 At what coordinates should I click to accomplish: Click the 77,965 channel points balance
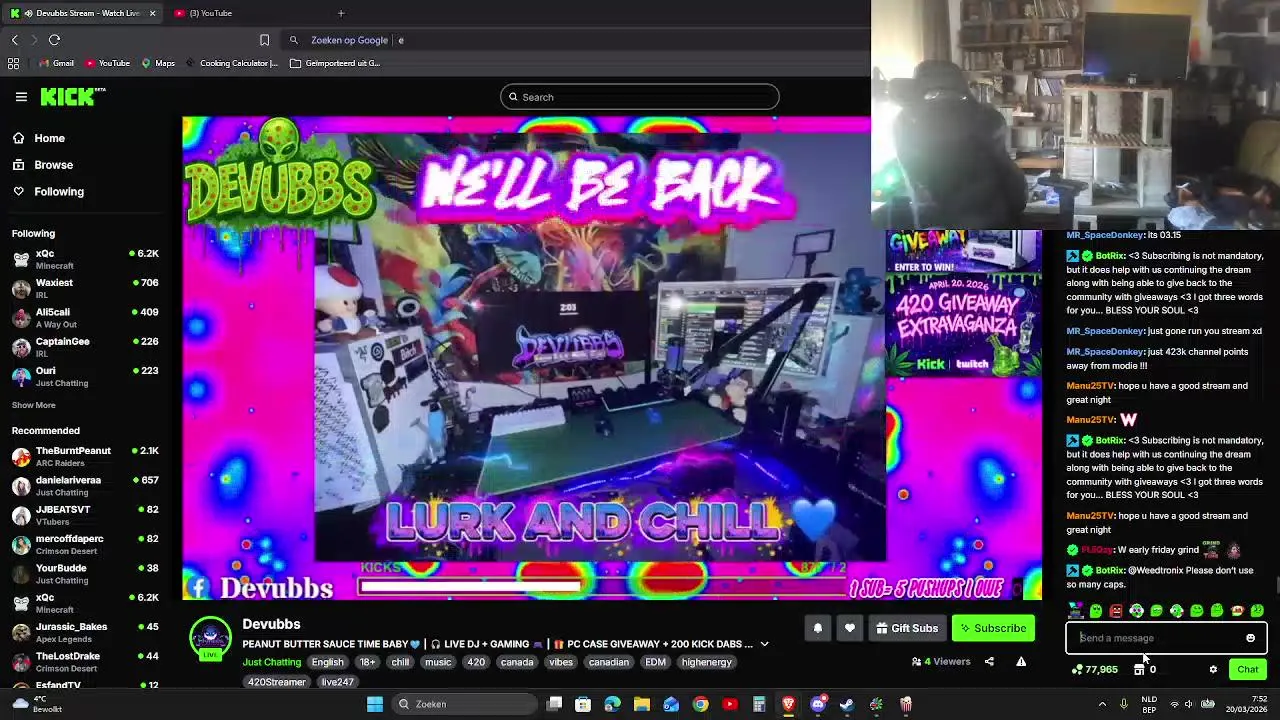(1095, 670)
